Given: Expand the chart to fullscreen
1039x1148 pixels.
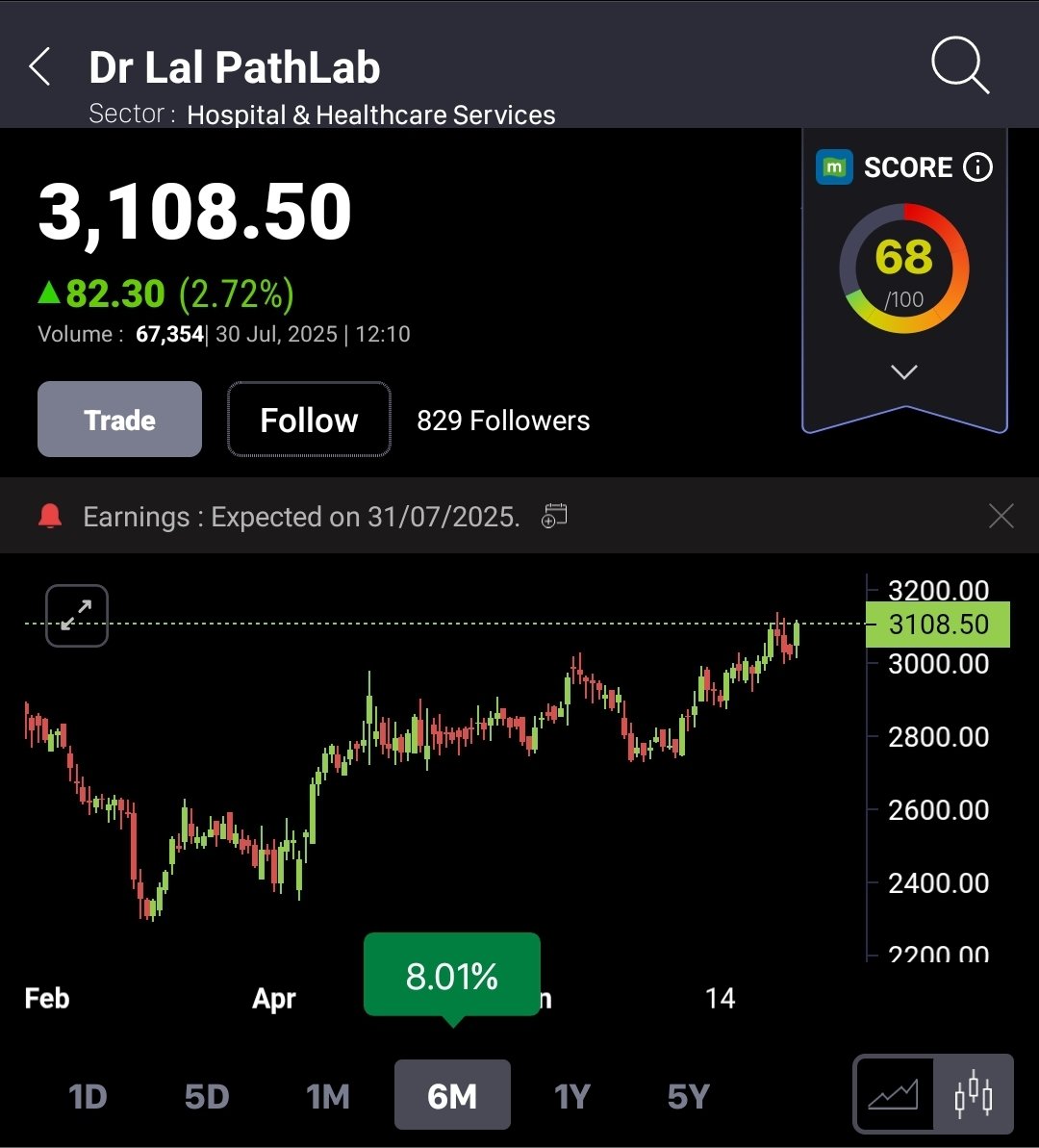Looking at the screenshot, I should tap(77, 616).
